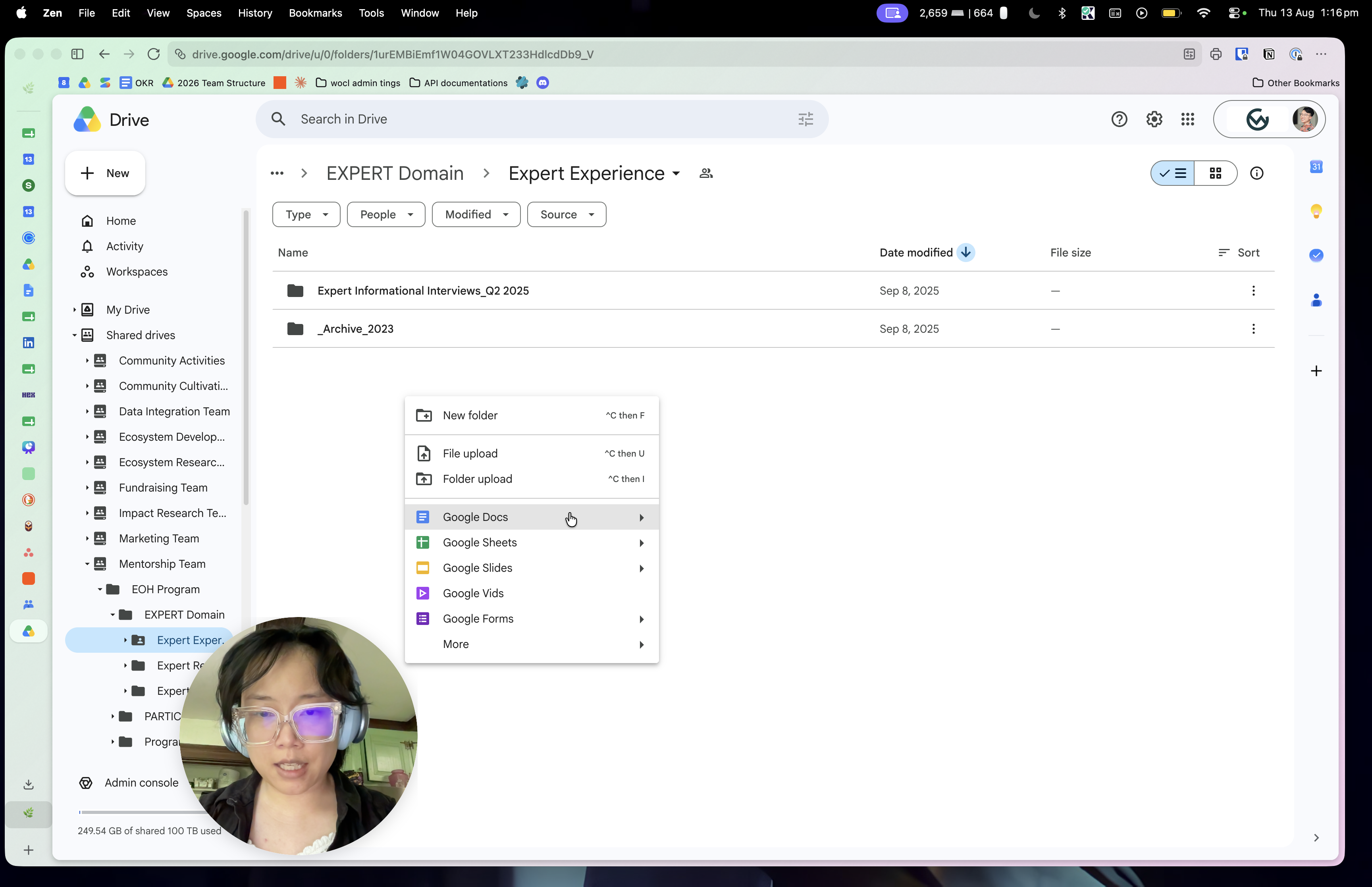Screen dimensions: 1372x887
Task: Open the People filter dropdown
Action: [x=386, y=215]
